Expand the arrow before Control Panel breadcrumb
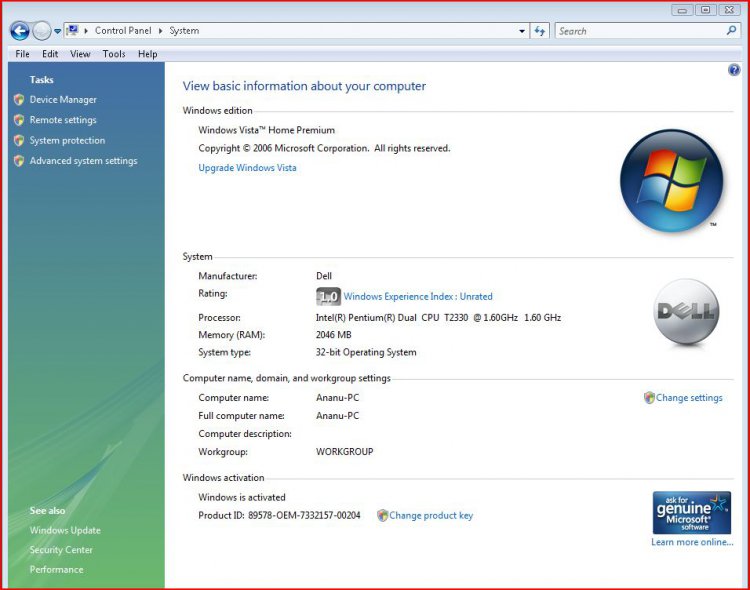 coord(86,31)
